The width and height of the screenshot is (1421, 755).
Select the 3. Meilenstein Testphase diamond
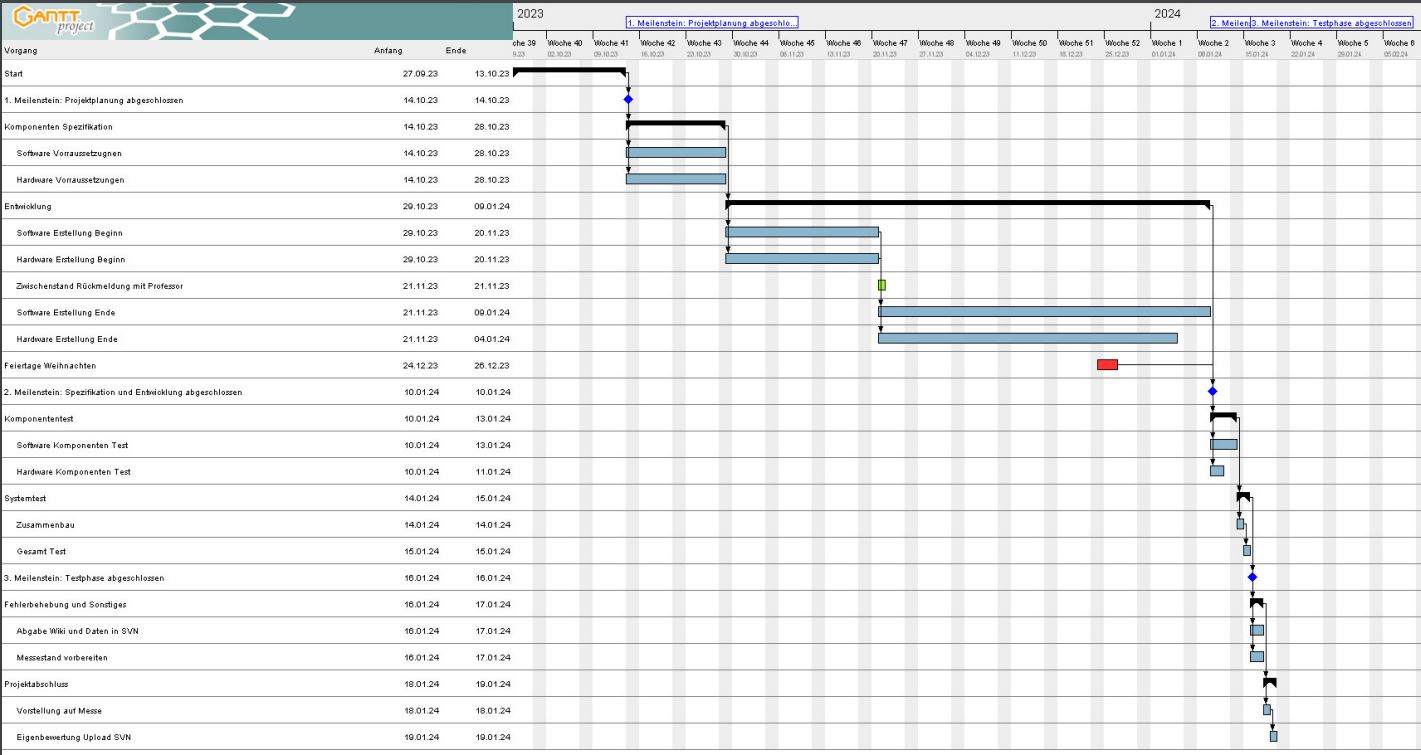(x=1252, y=577)
